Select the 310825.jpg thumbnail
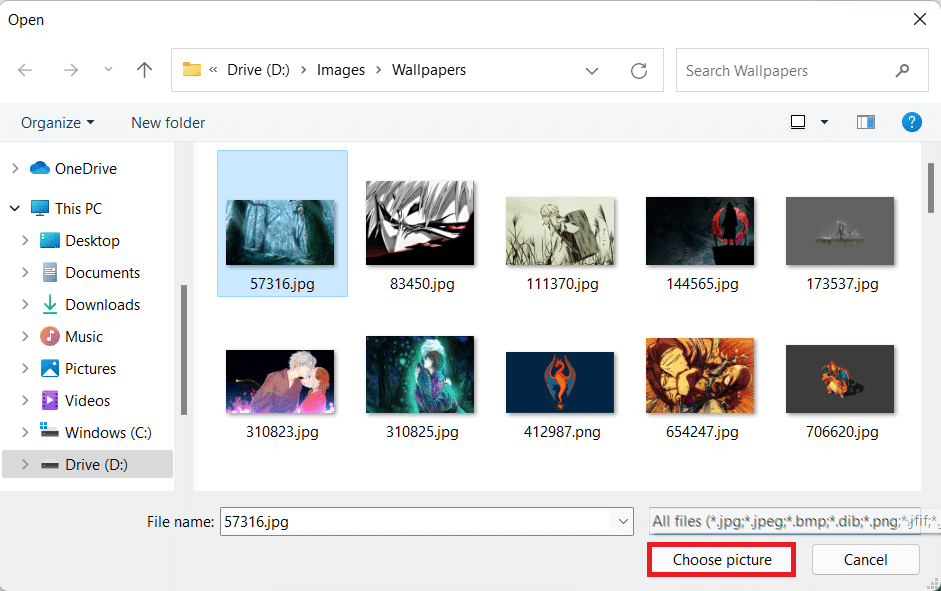941x591 pixels. tap(420, 375)
